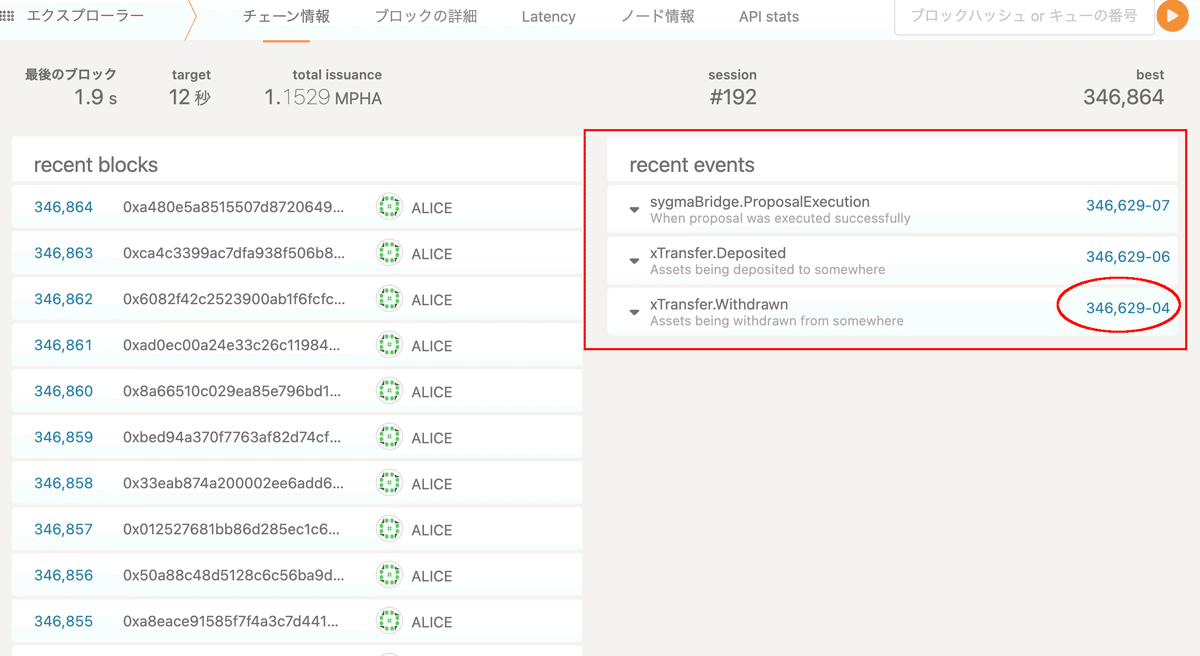Image resolution: width=1200 pixels, height=656 pixels.
Task: Open block 346,855 link
Action: (x=63, y=621)
